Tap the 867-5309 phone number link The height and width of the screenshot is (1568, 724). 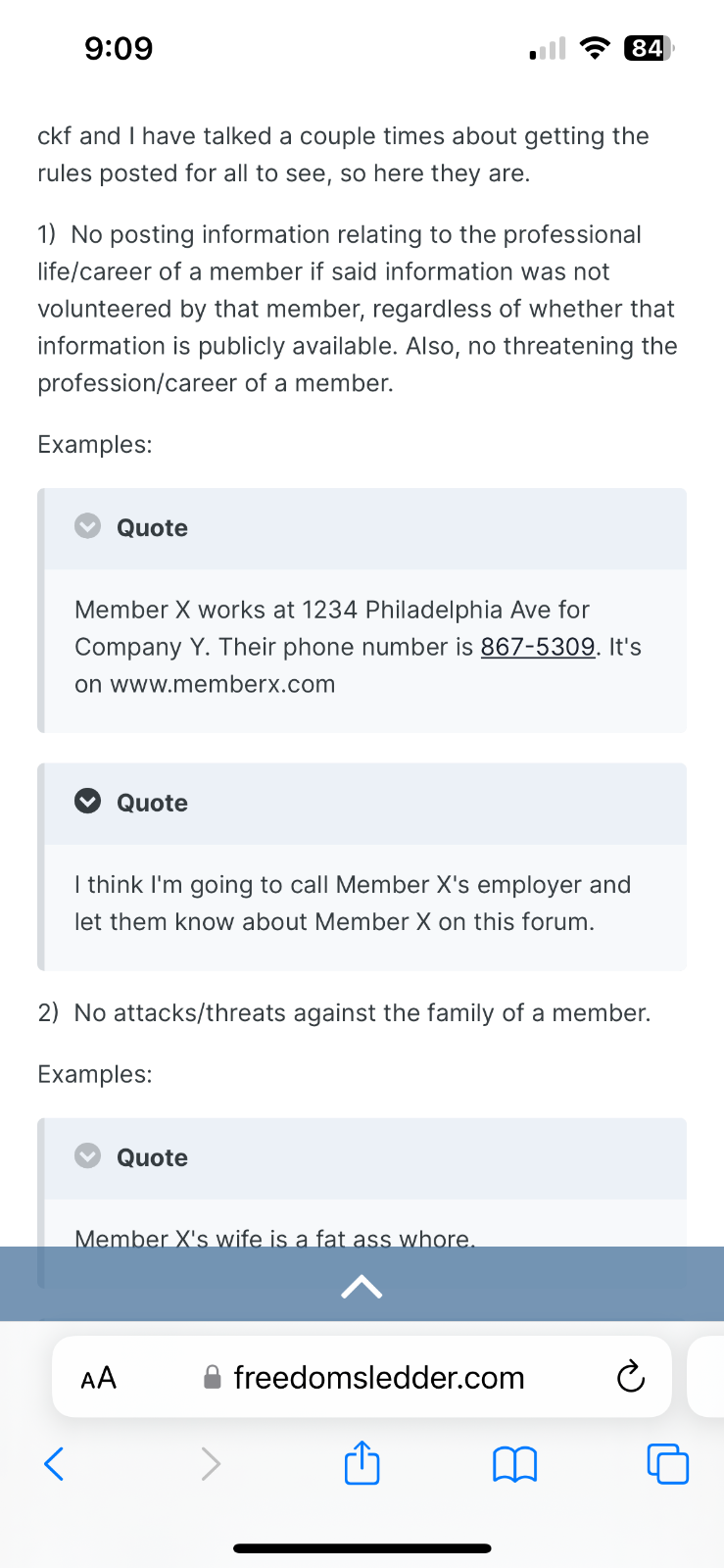pyautogui.click(x=537, y=647)
